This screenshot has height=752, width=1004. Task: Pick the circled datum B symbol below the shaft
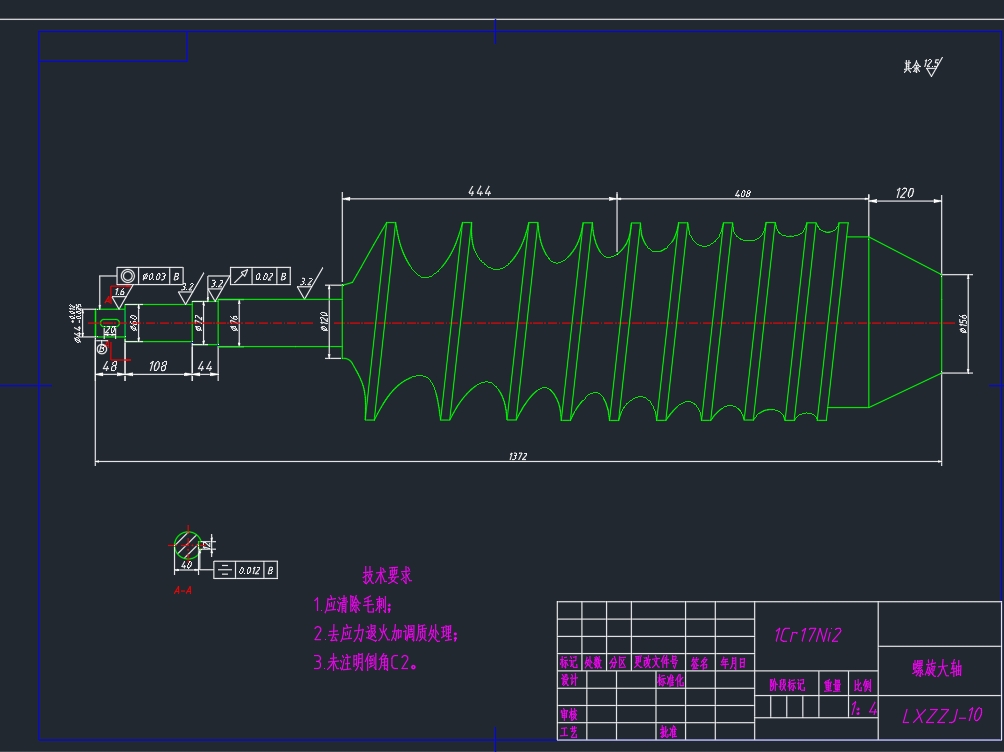102,348
